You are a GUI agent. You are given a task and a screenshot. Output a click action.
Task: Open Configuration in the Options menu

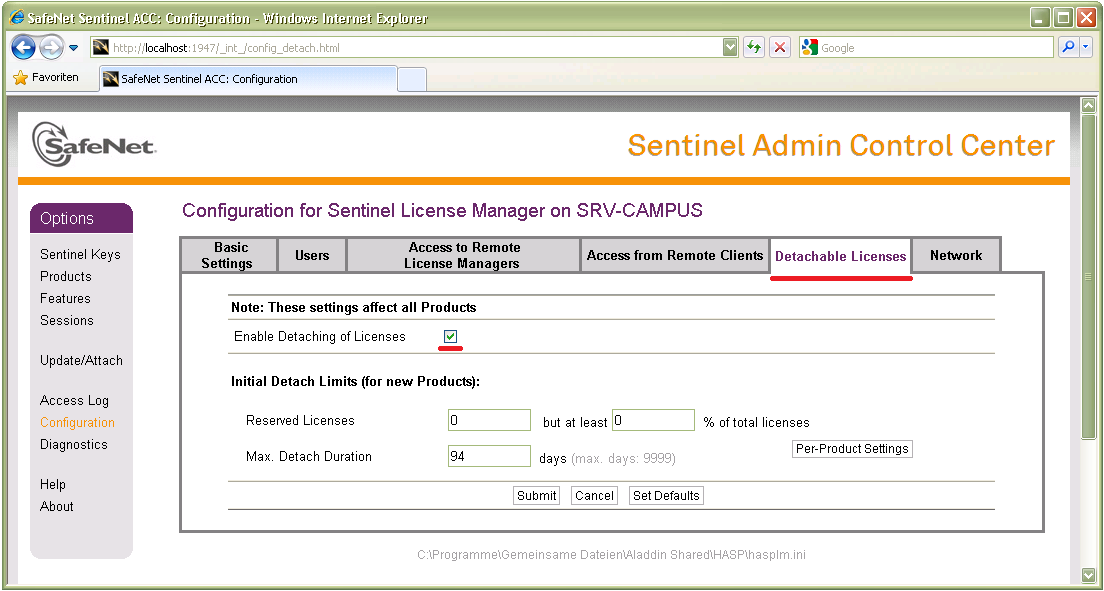(77, 422)
